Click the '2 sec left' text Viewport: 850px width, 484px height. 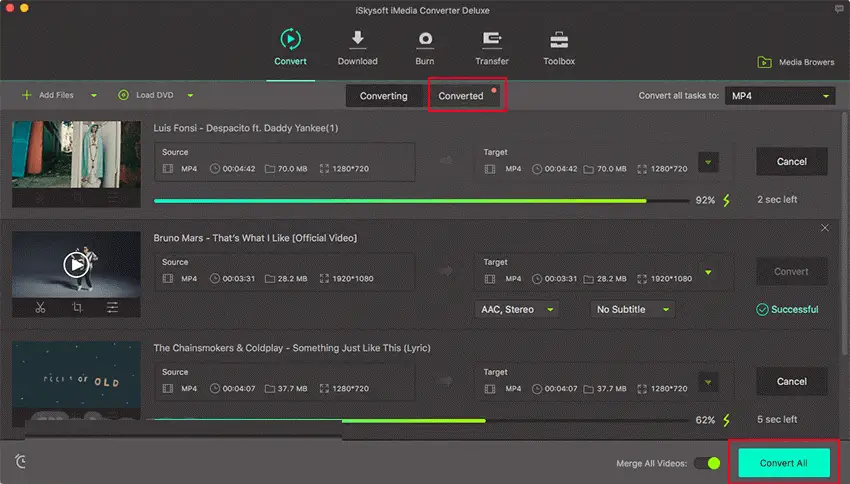777,199
